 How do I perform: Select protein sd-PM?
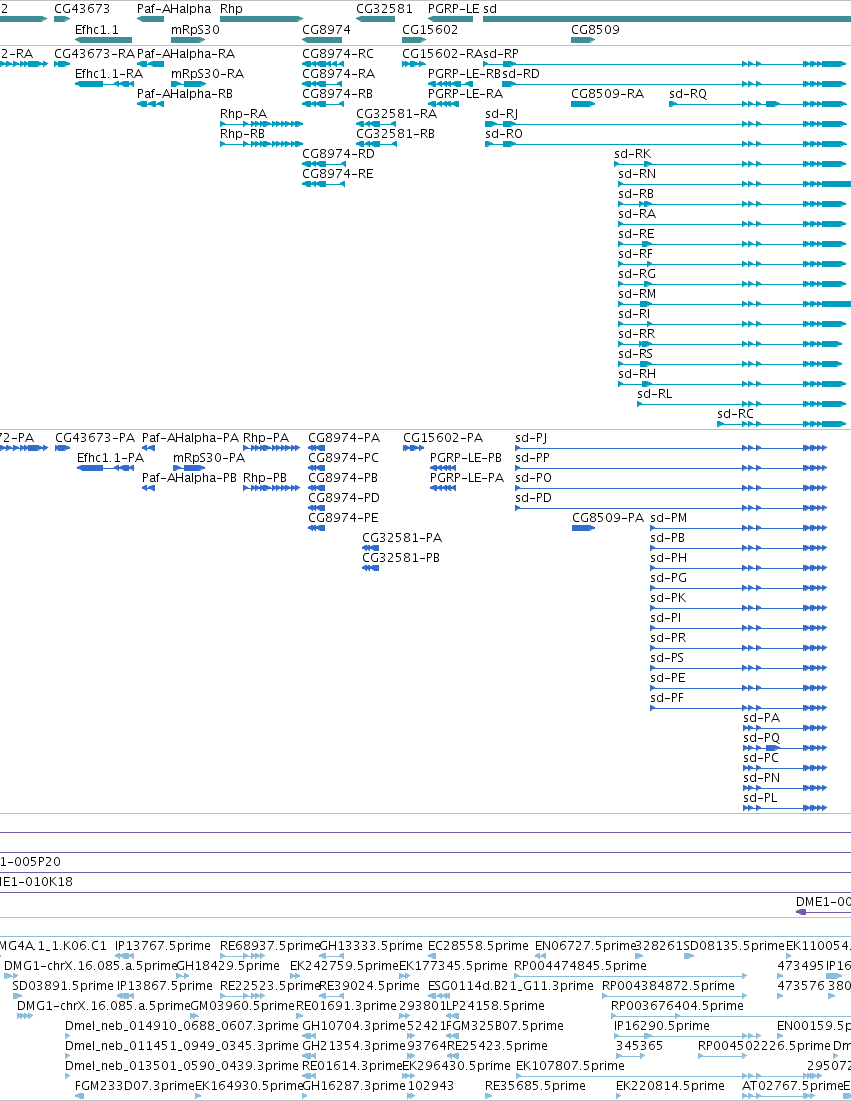click(668, 518)
